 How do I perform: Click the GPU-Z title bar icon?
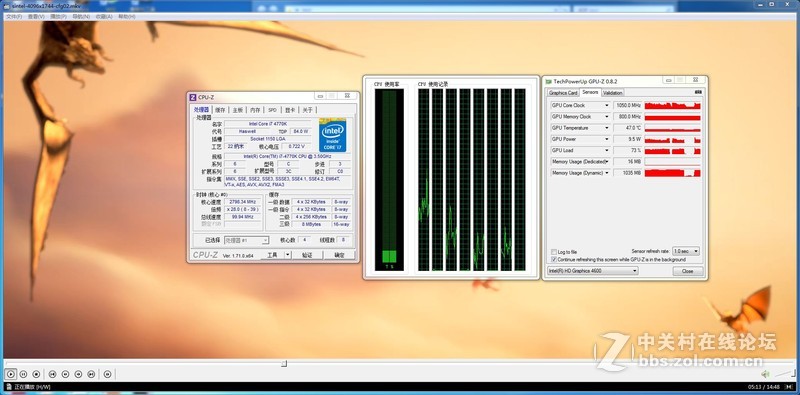[548, 81]
